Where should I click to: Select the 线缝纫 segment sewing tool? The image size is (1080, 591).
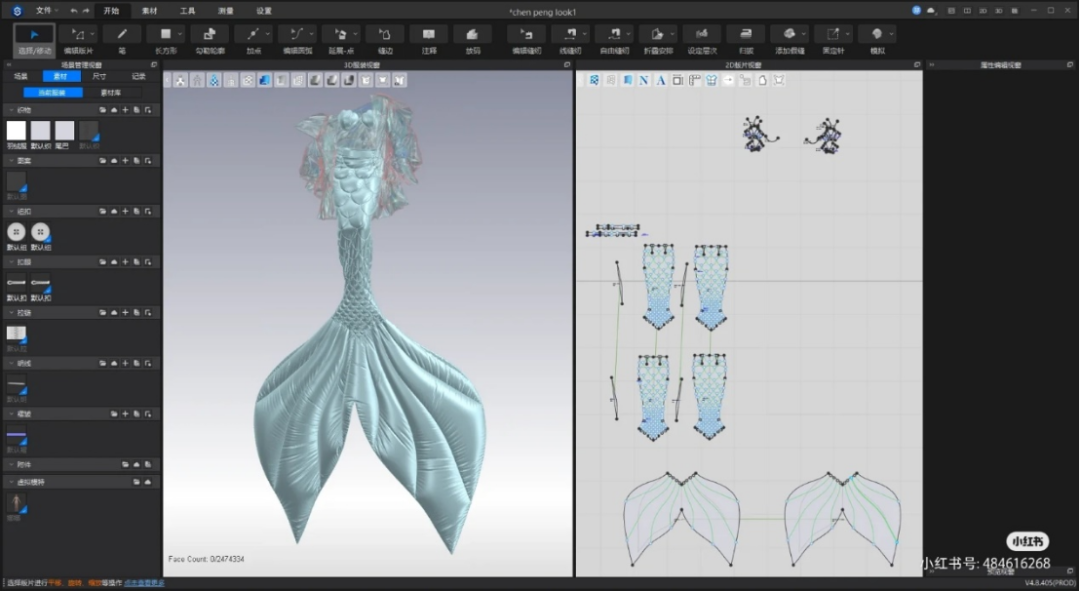[570, 40]
